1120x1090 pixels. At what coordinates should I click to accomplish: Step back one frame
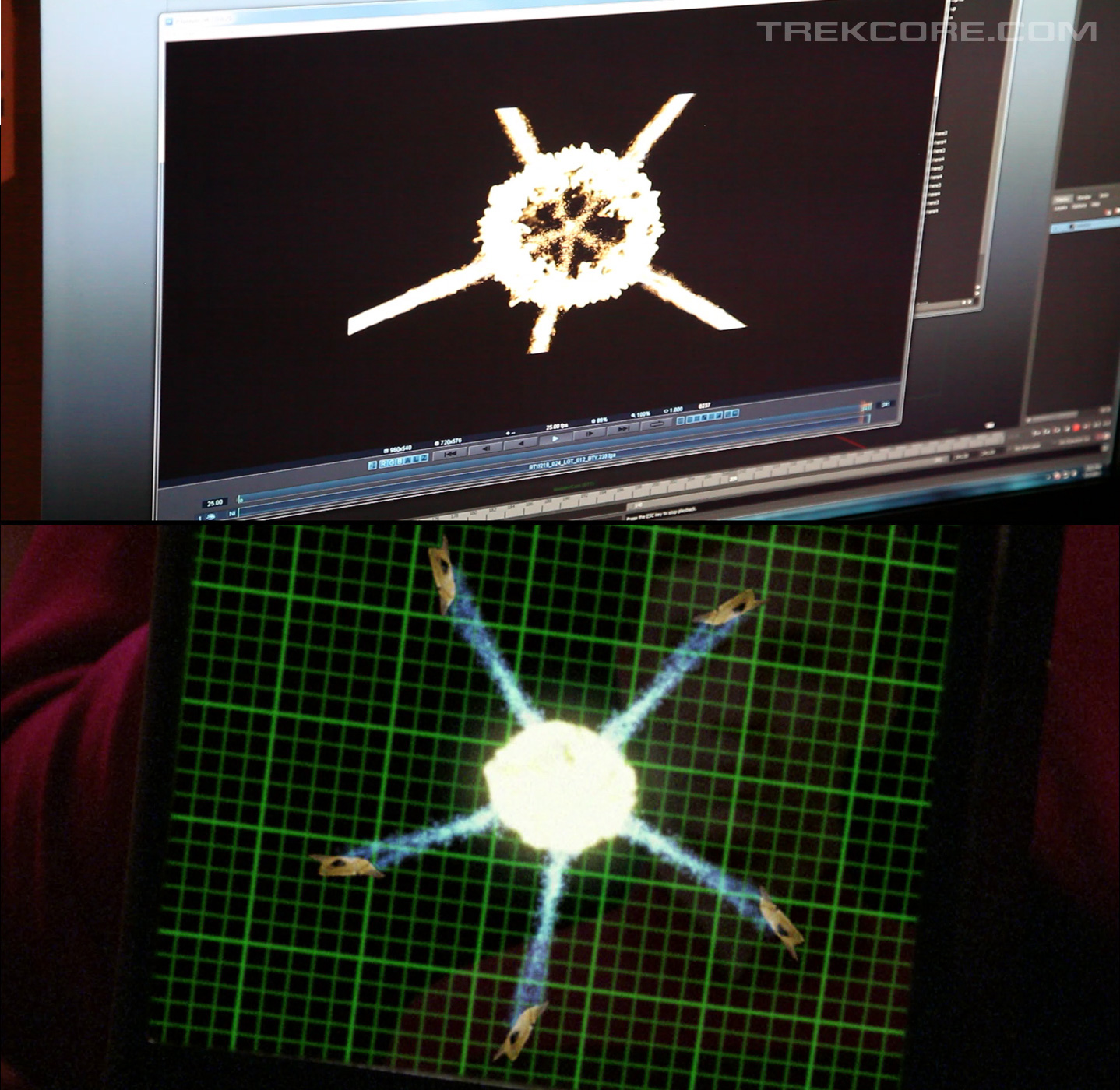coord(484,449)
